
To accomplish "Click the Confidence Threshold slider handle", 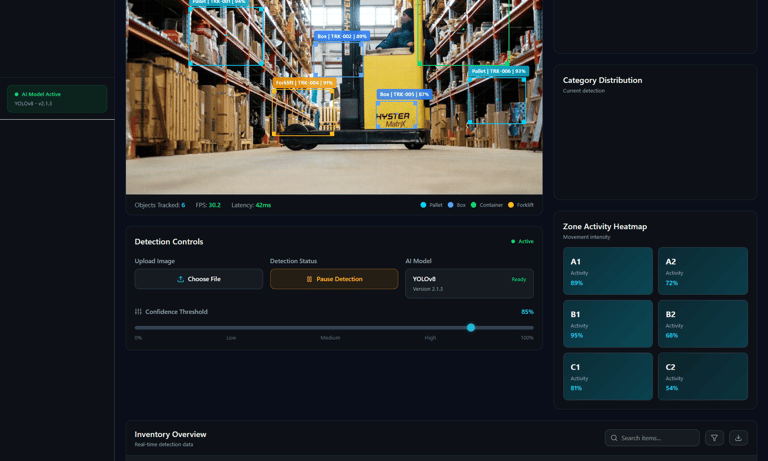I will [x=471, y=327].
